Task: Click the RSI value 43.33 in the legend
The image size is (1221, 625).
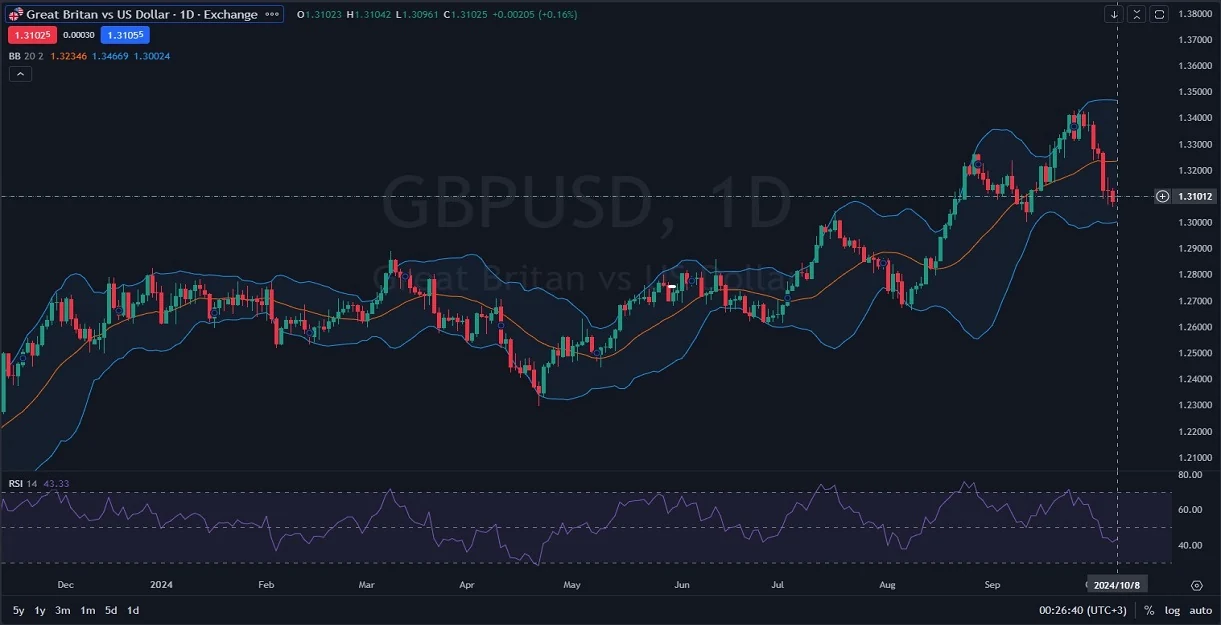Action: (x=55, y=484)
